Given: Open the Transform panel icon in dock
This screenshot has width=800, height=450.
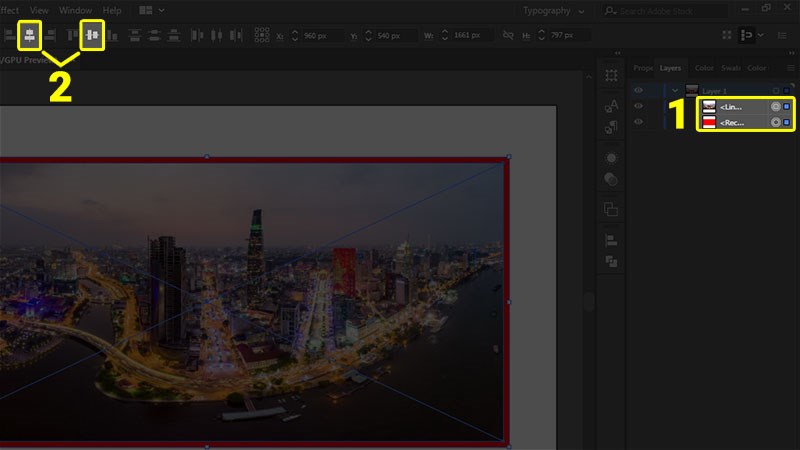Looking at the screenshot, I should 611,75.
